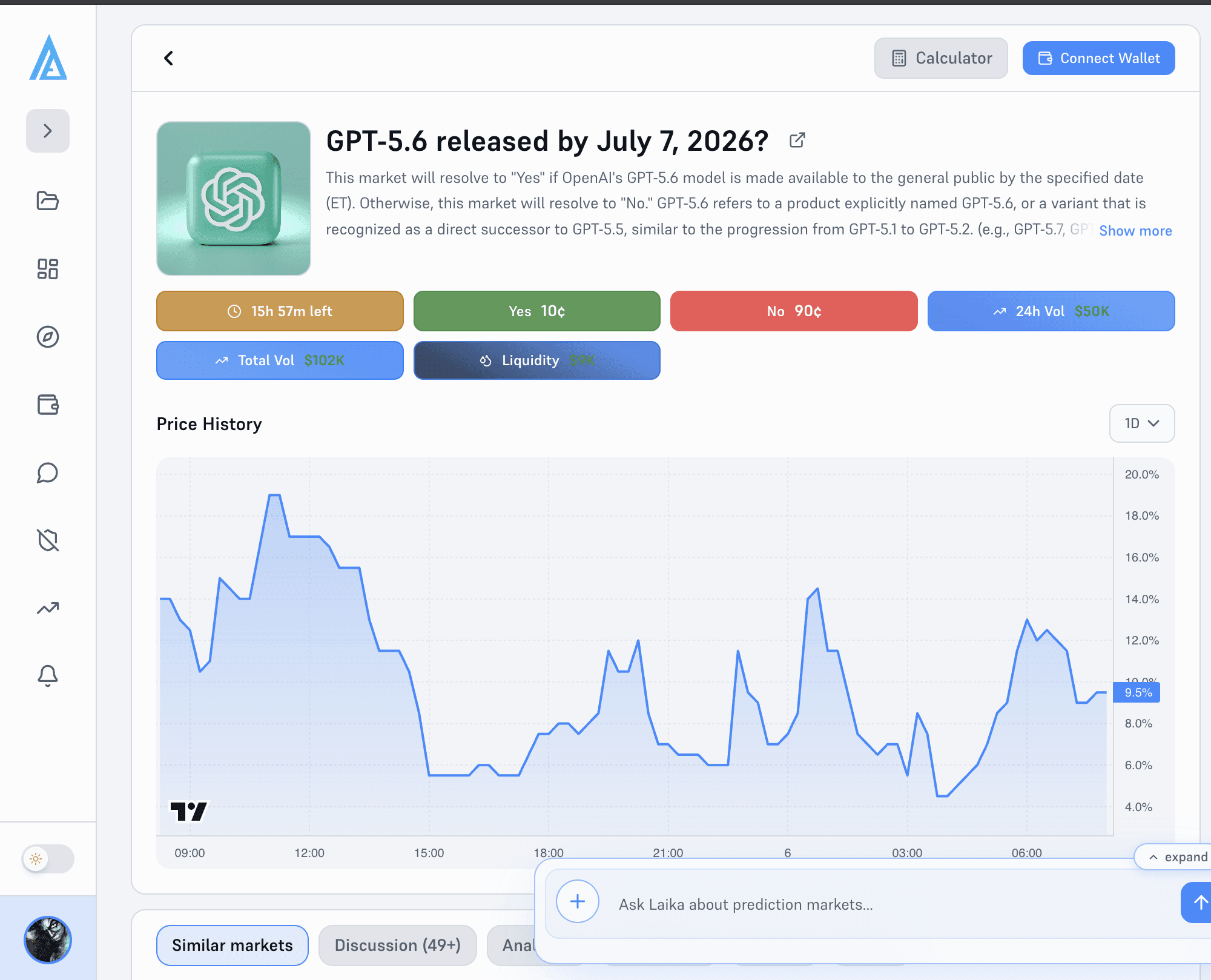Click the 18:00 time axis label
Image resolution: width=1211 pixels, height=980 pixels.
click(x=549, y=853)
